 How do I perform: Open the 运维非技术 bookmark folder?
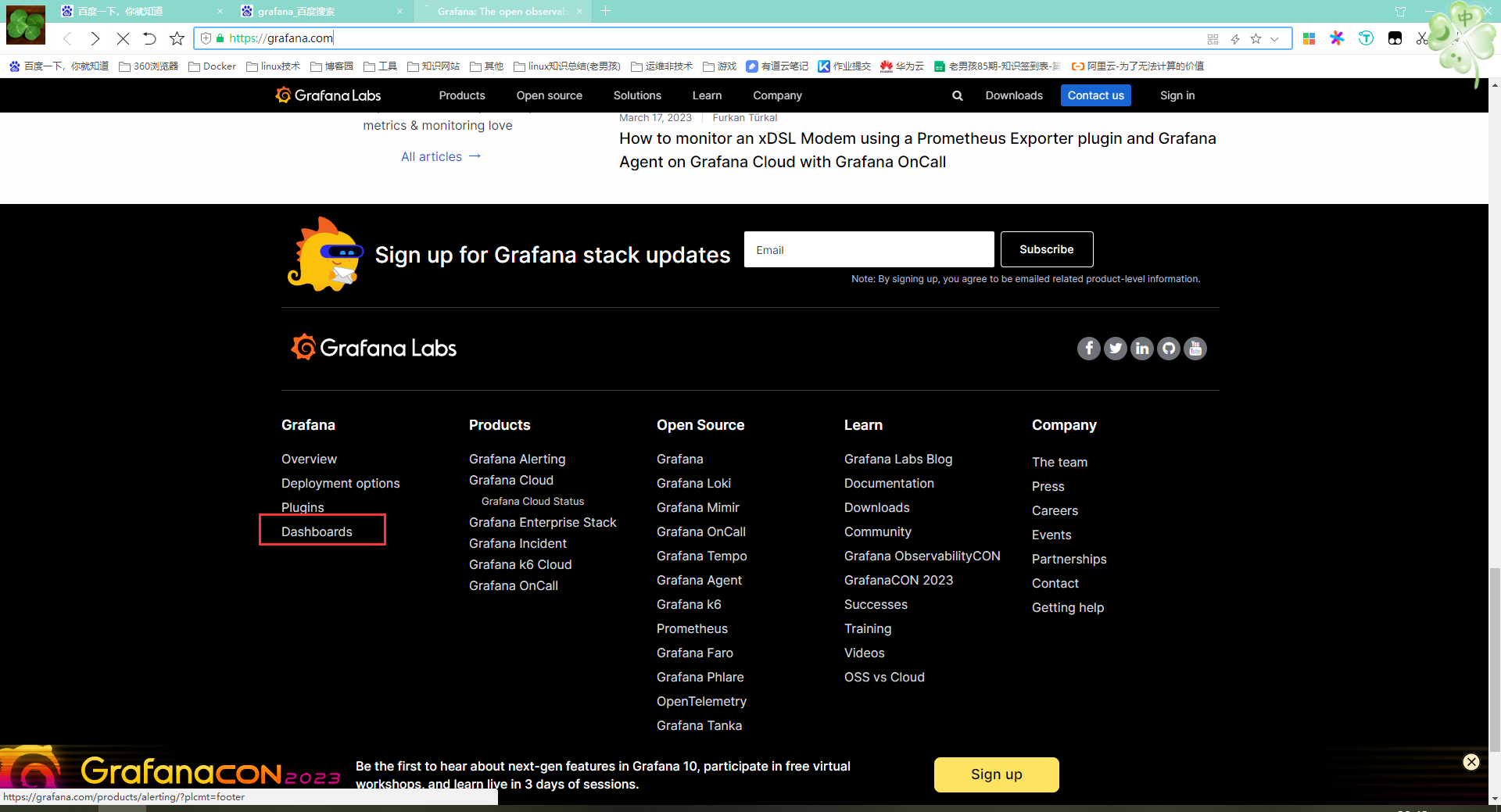(661, 66)
